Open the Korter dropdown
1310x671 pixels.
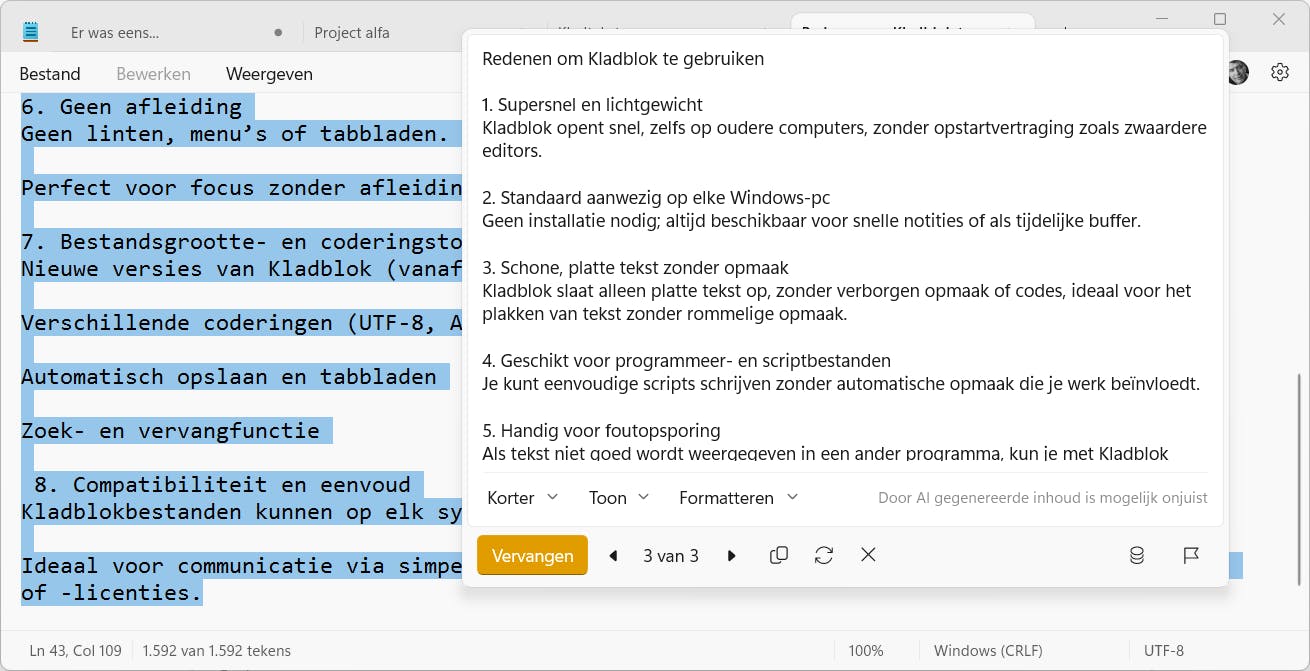521,497
